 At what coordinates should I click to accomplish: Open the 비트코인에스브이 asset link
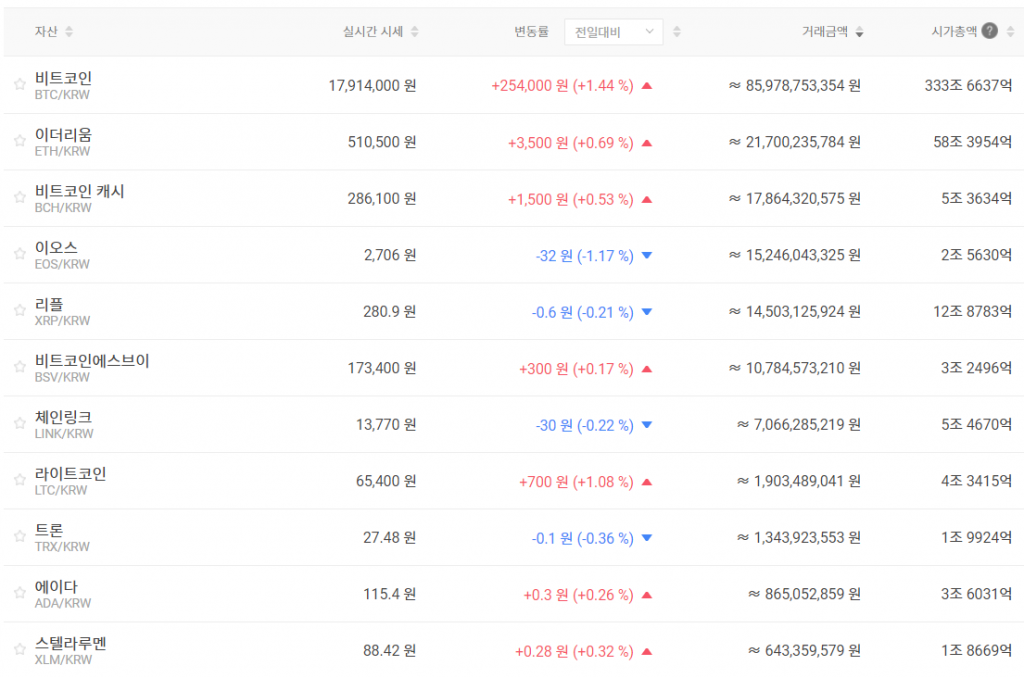(x=92, y=361)
